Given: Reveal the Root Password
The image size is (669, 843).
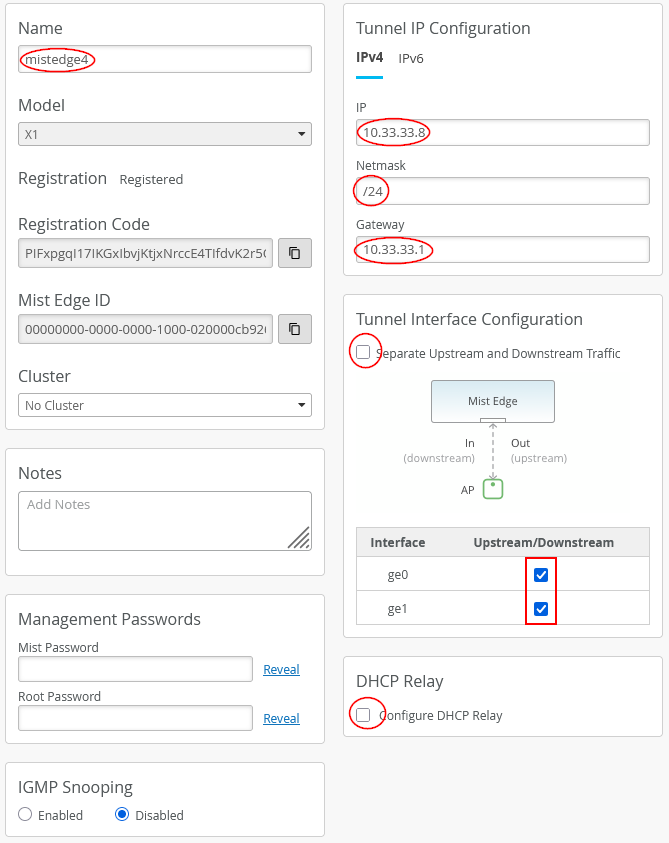Looking at the screenshot, I should tap(281, 718).
